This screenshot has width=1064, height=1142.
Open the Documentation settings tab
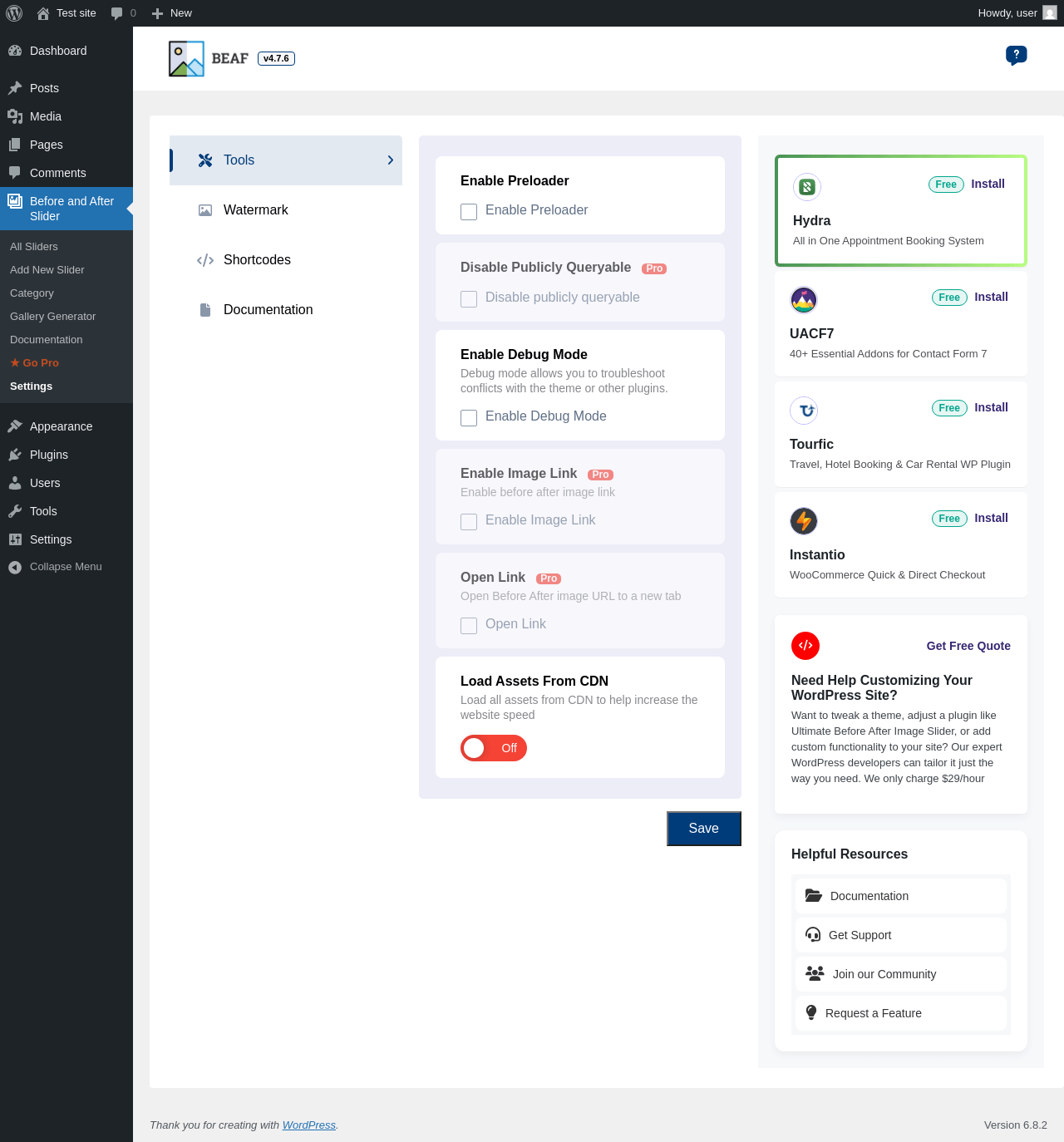coord(286,310)
